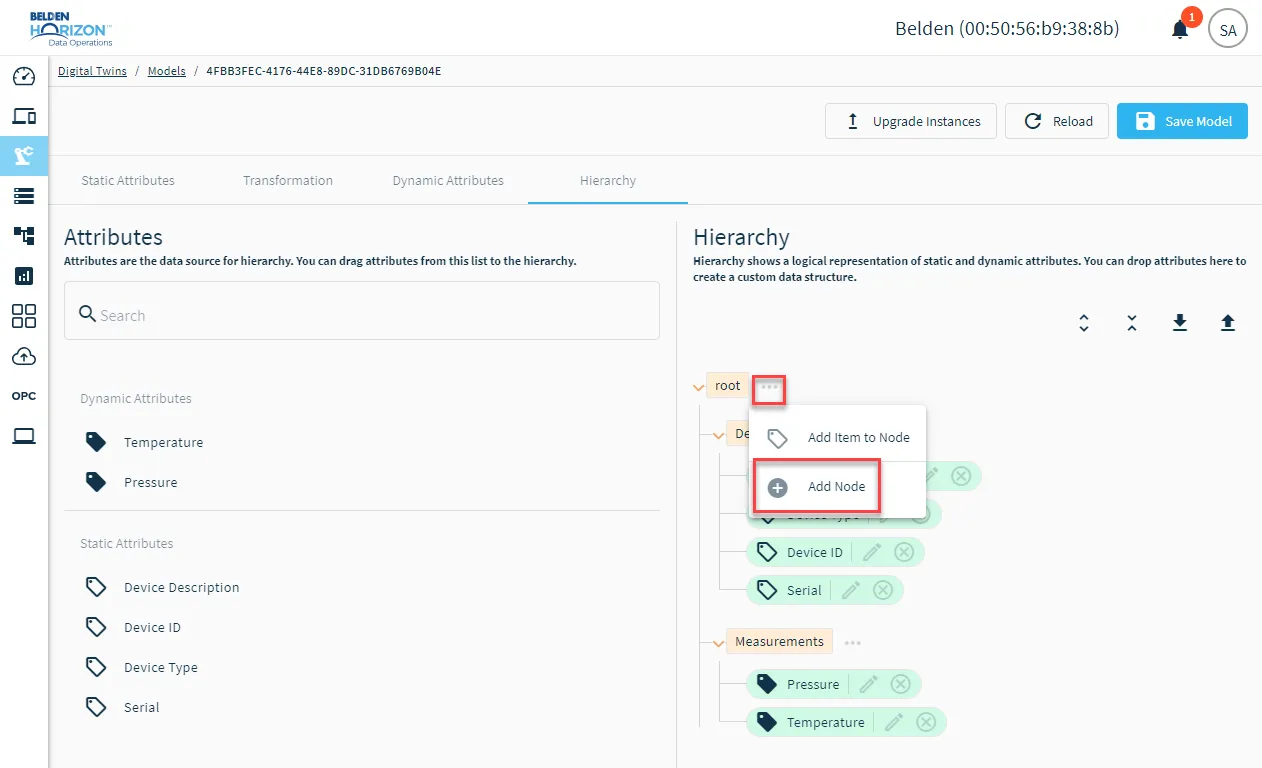Collapse the Measurements node chevron
The width and height of the screenshot is (1262, 768).
(718, 644)
